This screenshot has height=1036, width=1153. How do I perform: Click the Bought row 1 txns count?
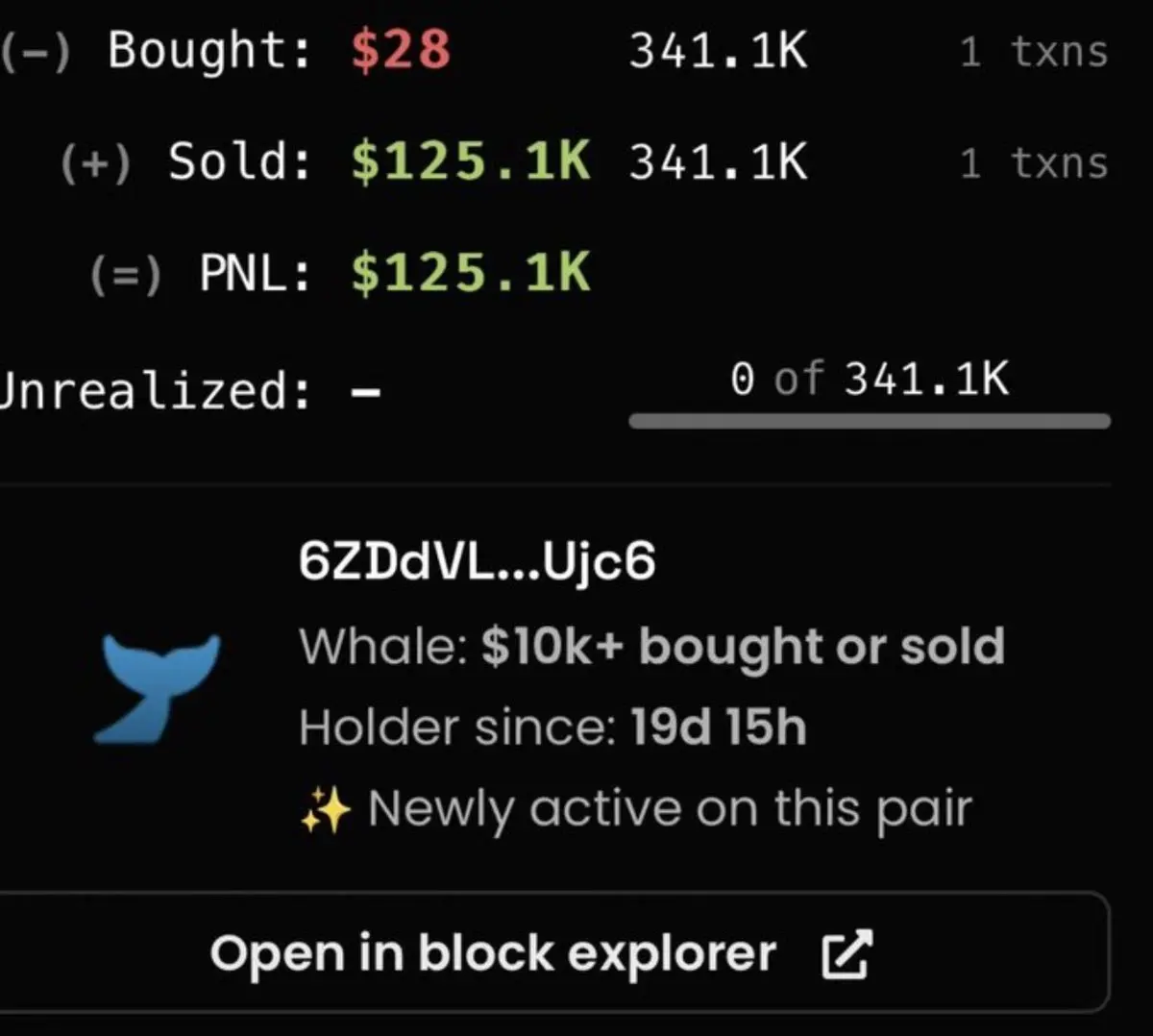(1034, 51)
